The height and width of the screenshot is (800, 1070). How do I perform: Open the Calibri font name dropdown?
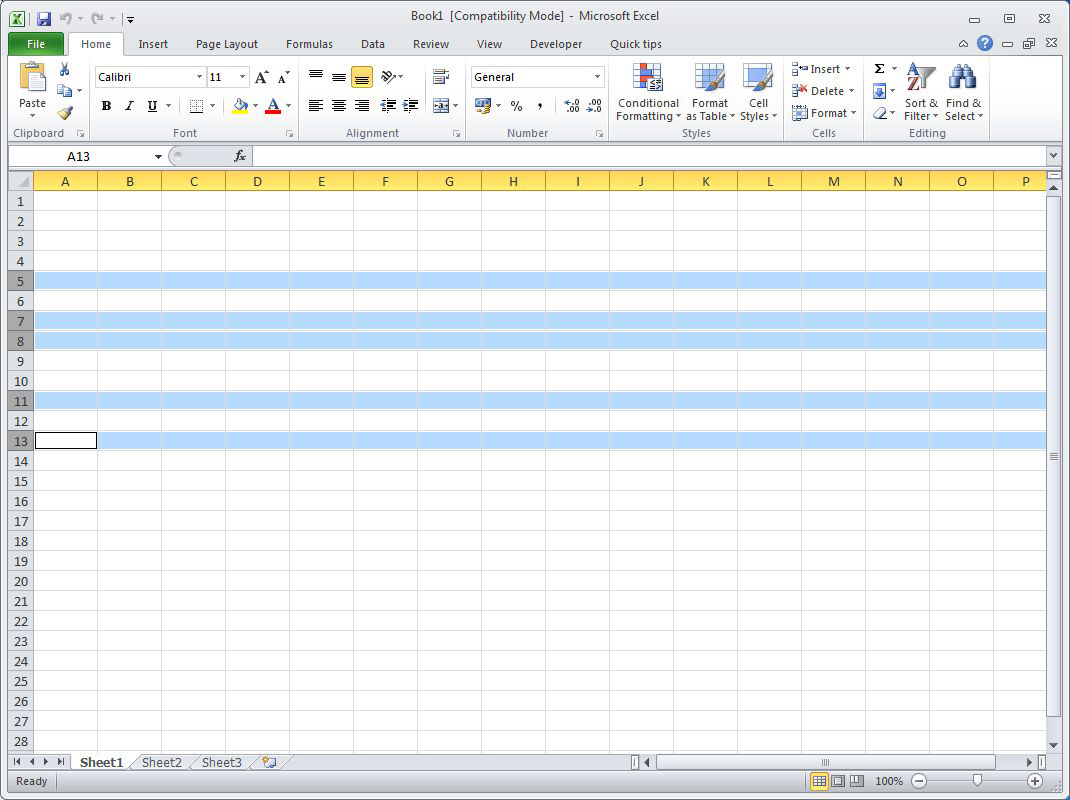(199, 77)
